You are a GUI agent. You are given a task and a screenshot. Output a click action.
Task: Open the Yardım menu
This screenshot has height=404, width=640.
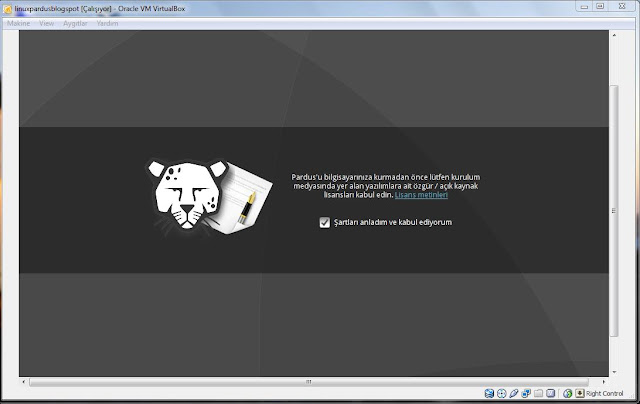(x=107, y=23)
